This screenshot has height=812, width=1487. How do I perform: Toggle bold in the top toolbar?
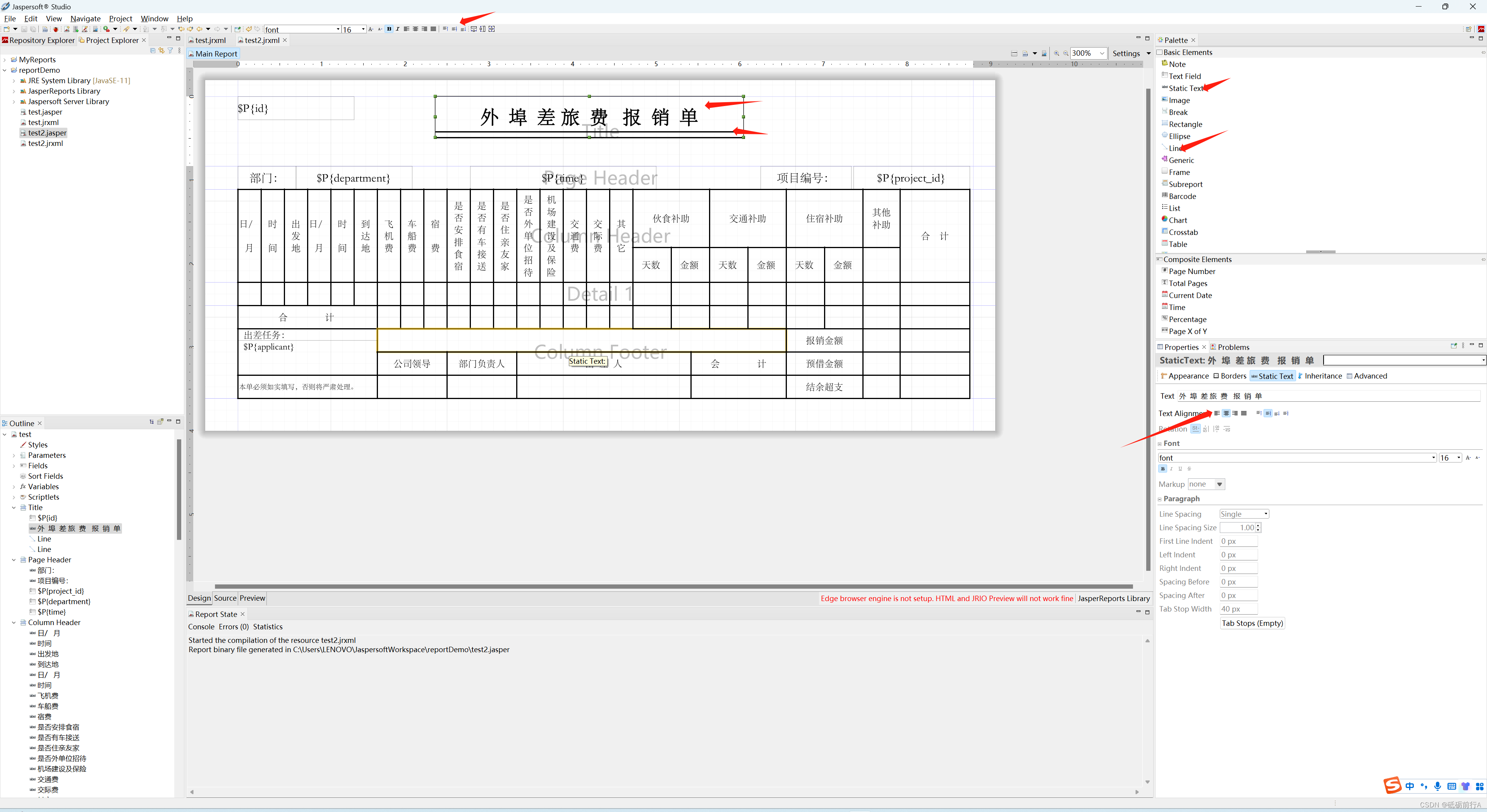point(389,29)
